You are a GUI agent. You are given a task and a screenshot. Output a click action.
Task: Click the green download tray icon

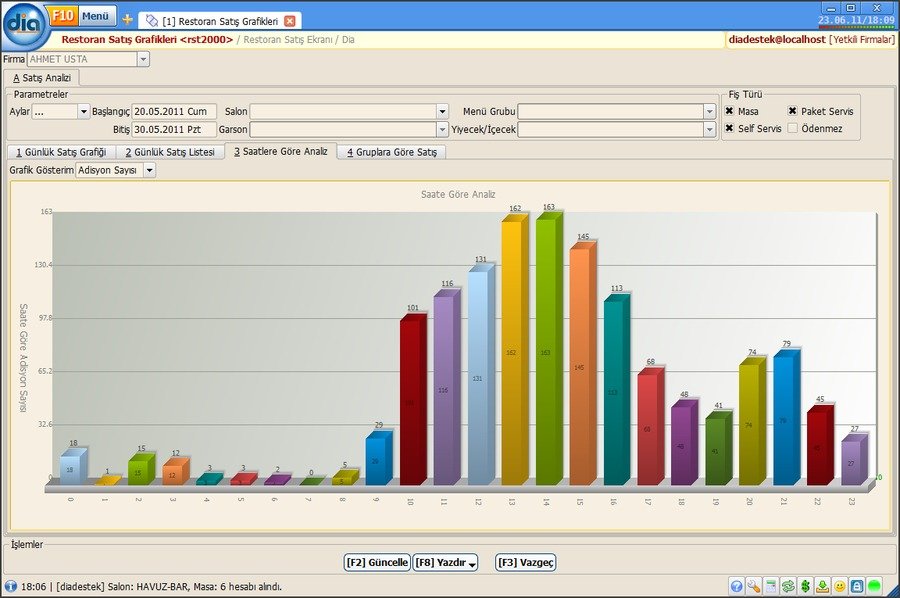coord(823,586)
